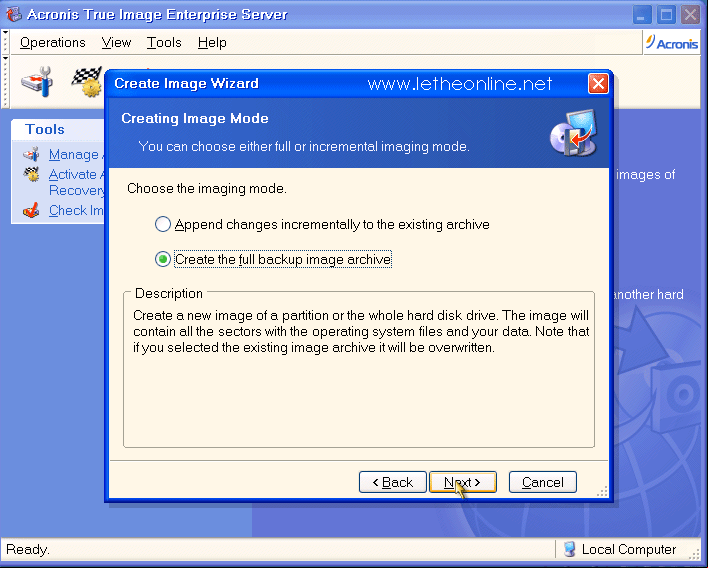Click the Activate Recovery sidebar icon
708x568 pixels.
tap(31, 174)
